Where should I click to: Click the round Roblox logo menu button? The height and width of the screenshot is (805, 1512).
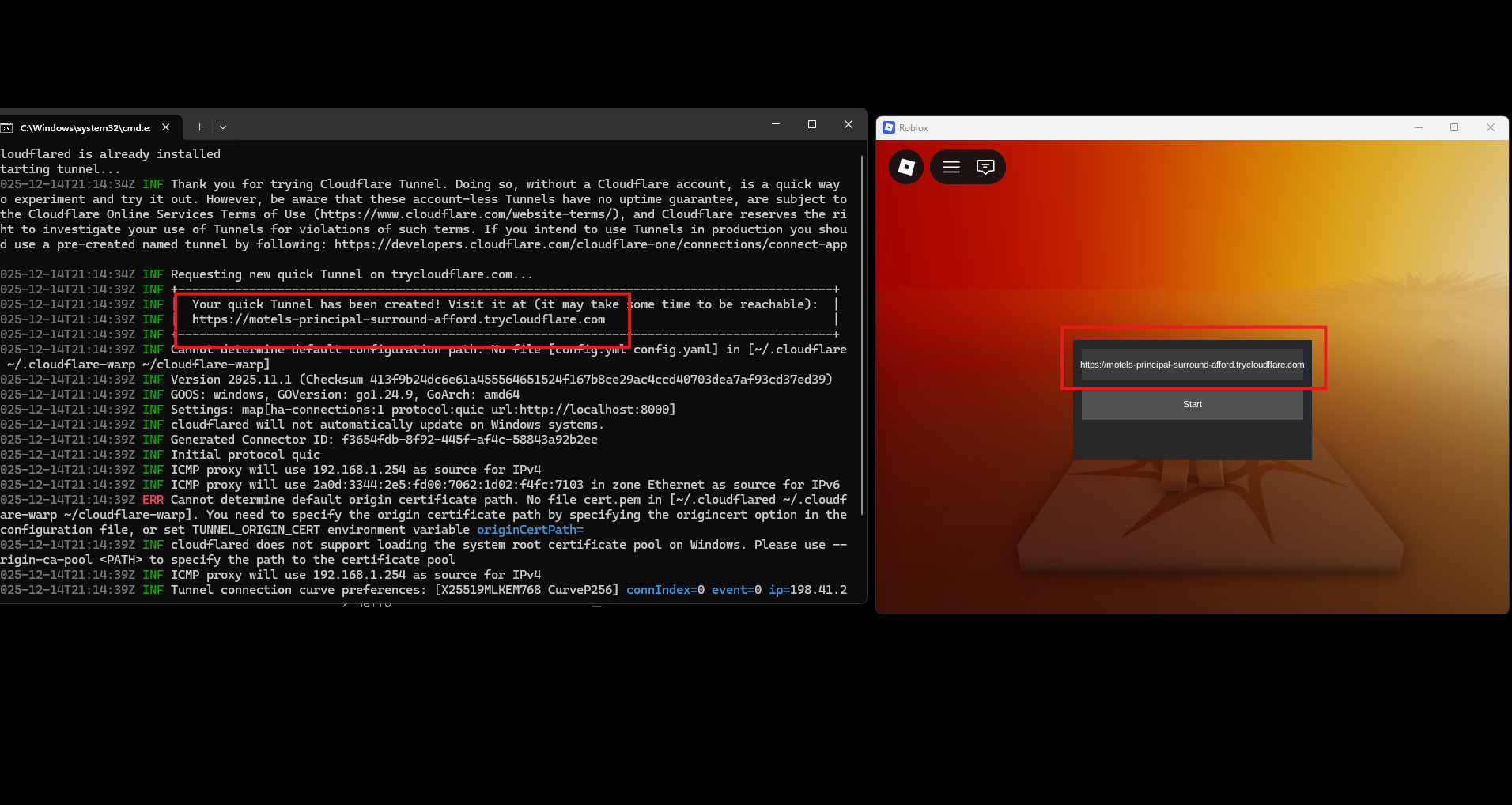(x=905, y=167)
